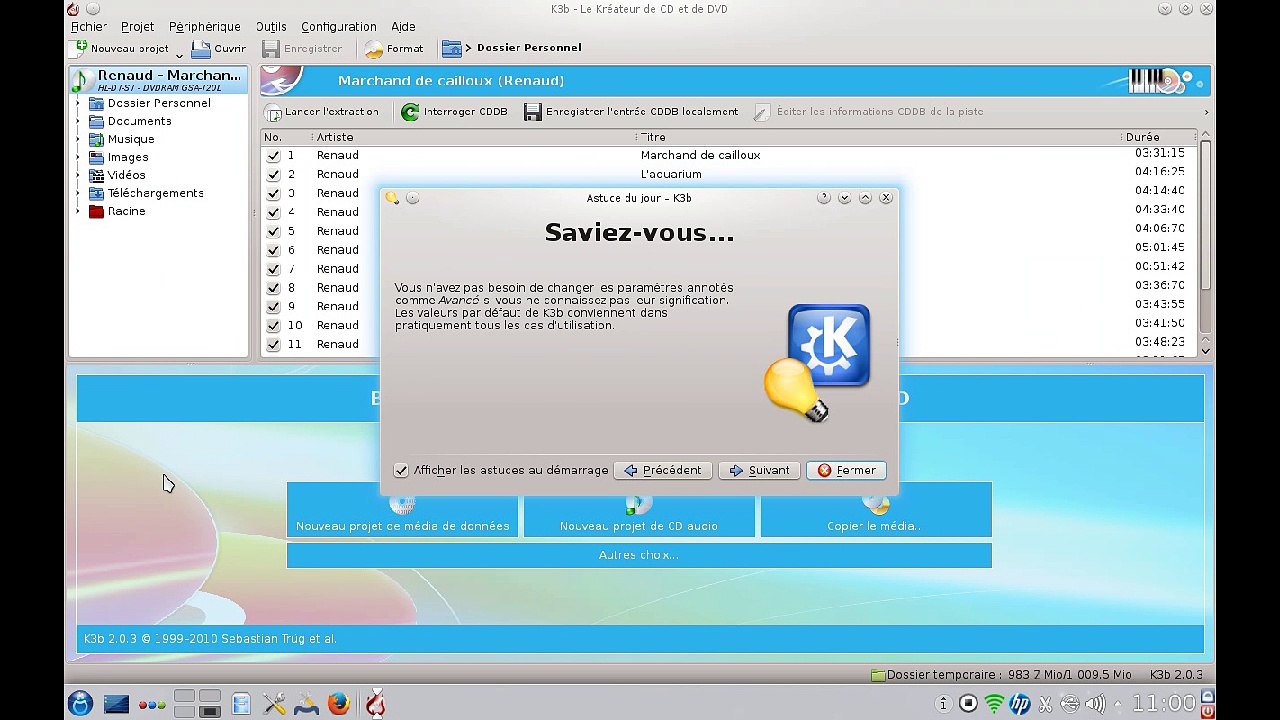Open the KDE application launcher
This screenshot has width=1280, height=720.
(x=80, y=704)
